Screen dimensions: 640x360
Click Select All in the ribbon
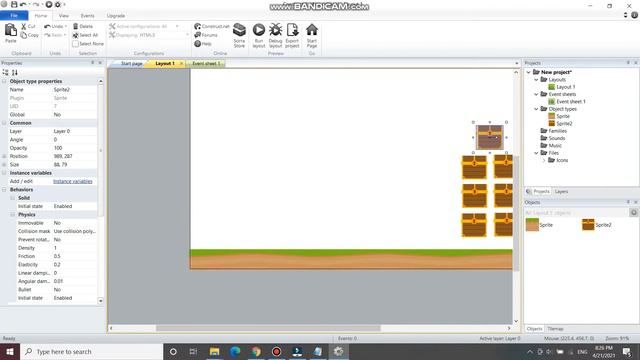(x=85, y=35)
